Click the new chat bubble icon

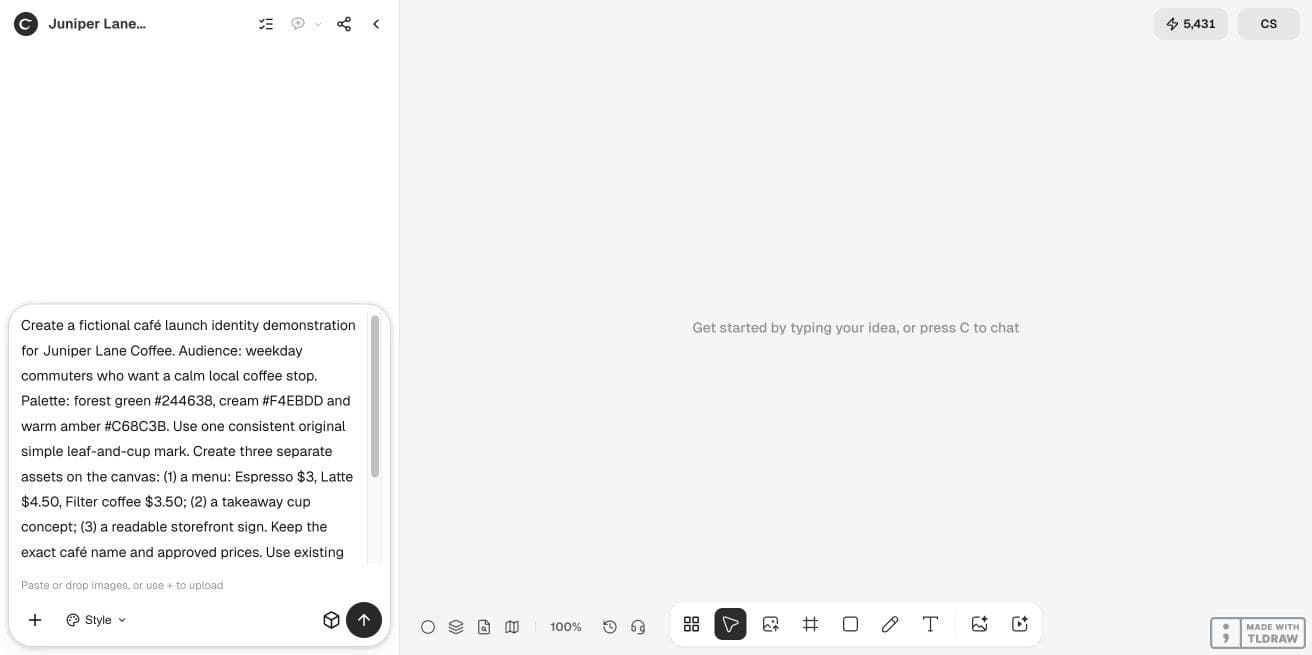[298, 24]
